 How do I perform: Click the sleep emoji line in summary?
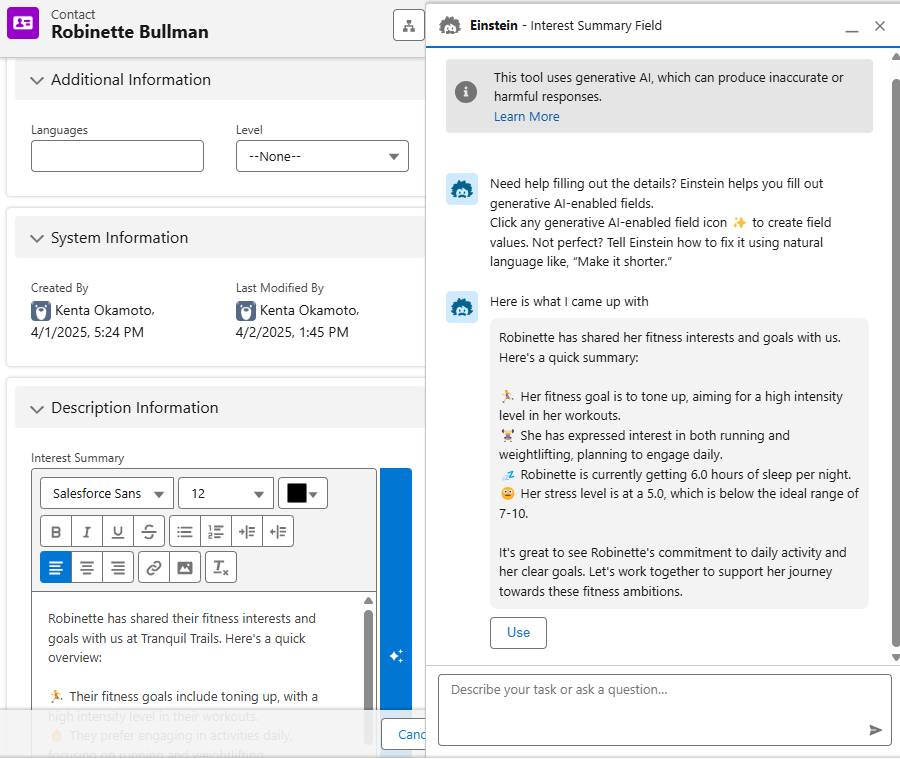[x=676, y=474]
